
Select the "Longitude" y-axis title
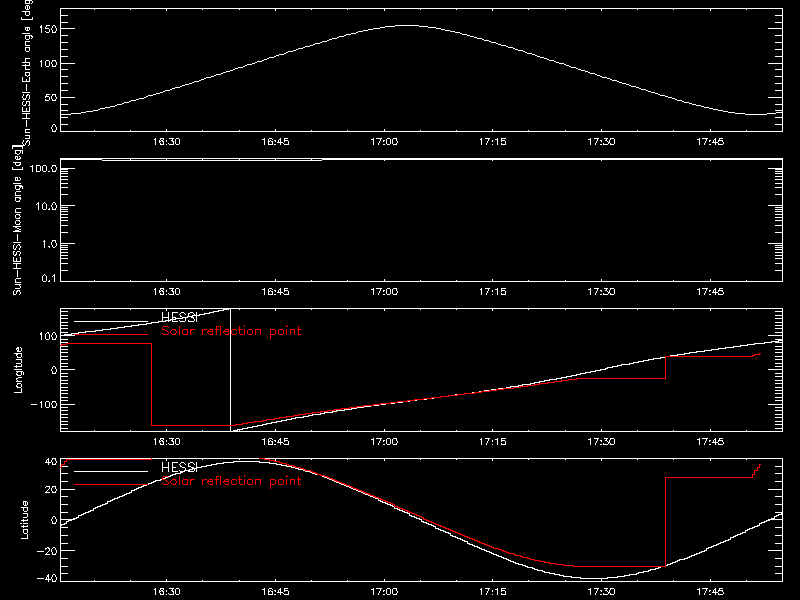[x=18, y=370]
